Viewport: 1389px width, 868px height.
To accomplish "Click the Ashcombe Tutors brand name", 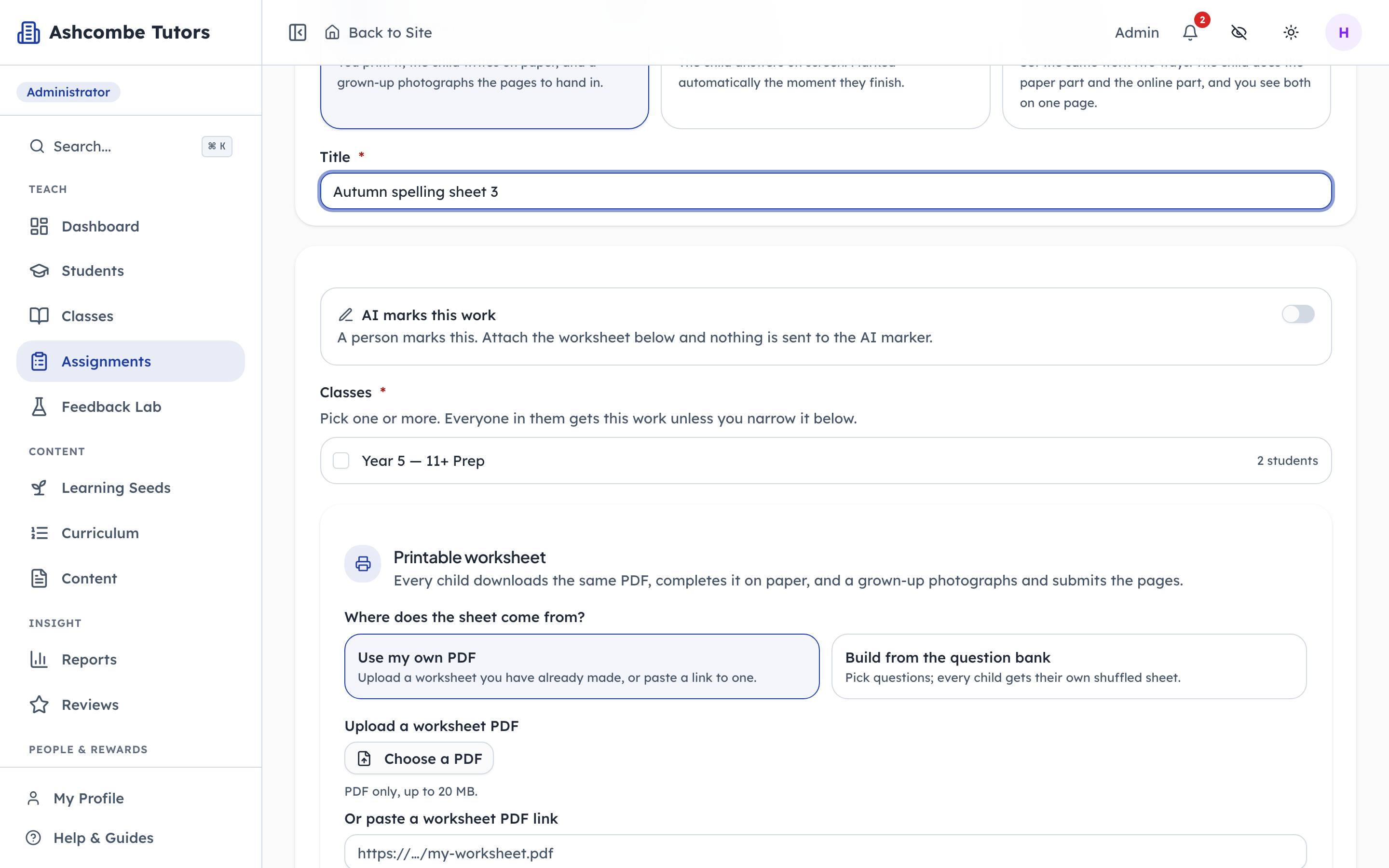I will (x=130, y=32).
